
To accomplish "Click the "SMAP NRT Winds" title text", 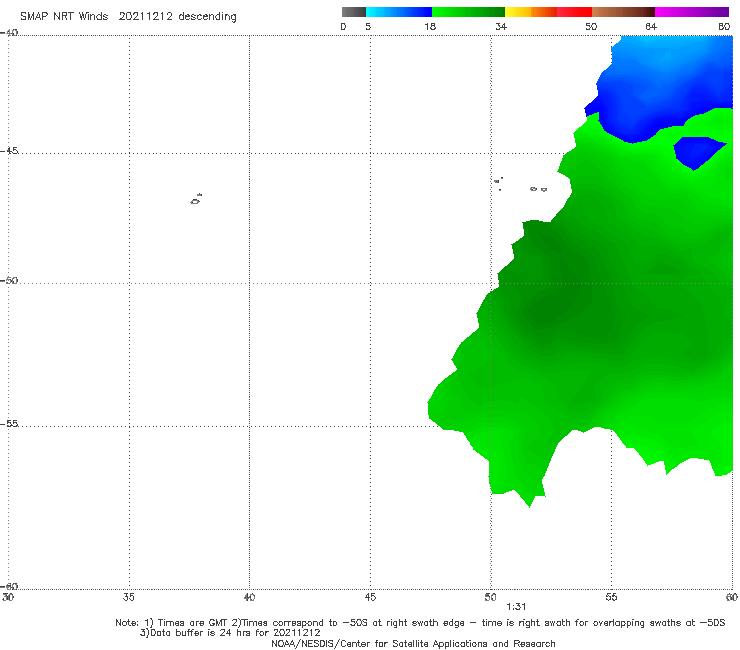I will point(64,16).
